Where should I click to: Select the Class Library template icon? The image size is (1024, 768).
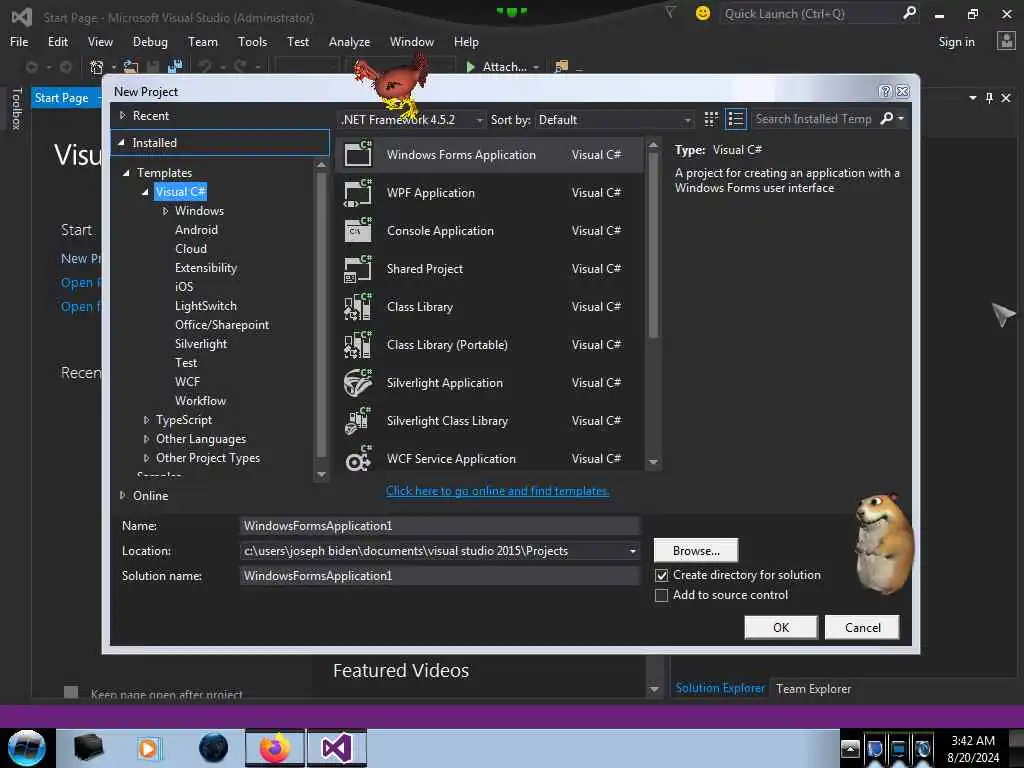point(358,306)
